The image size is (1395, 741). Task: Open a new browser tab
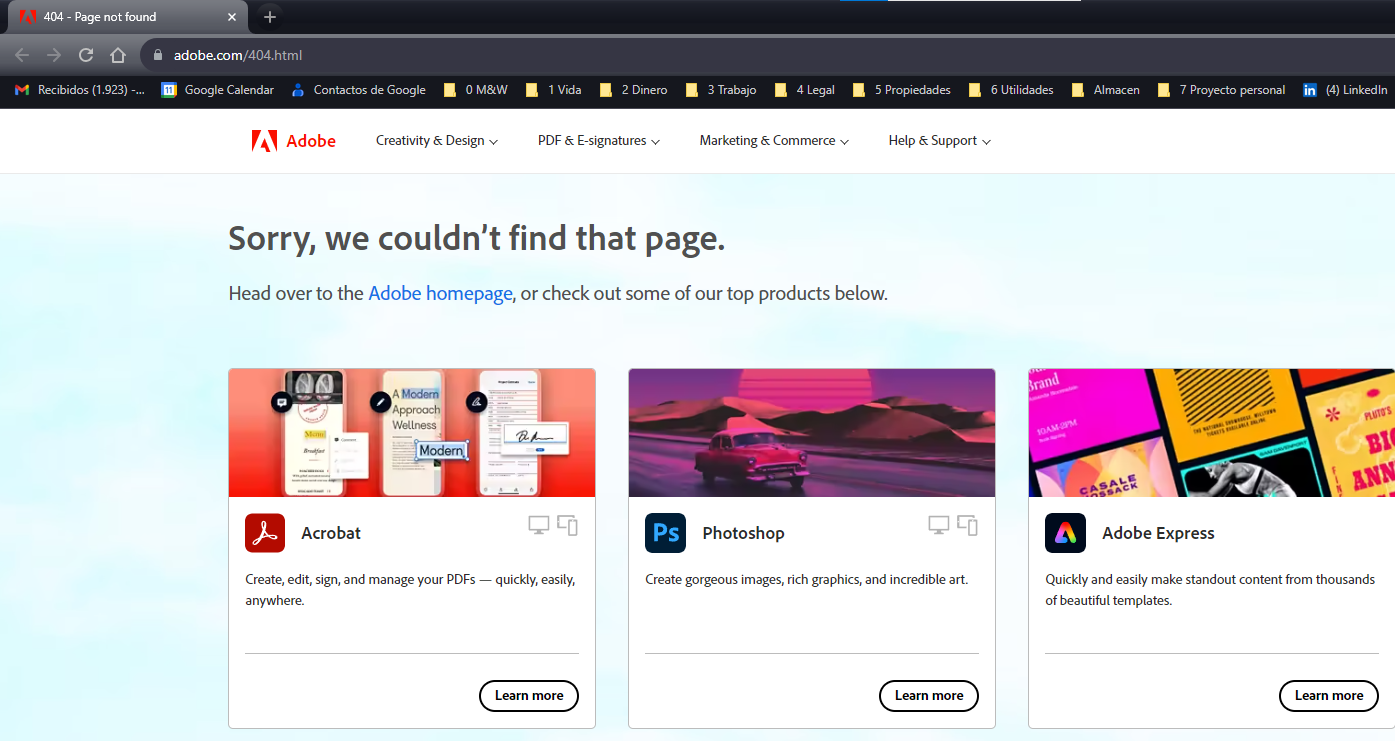[269, 16]
